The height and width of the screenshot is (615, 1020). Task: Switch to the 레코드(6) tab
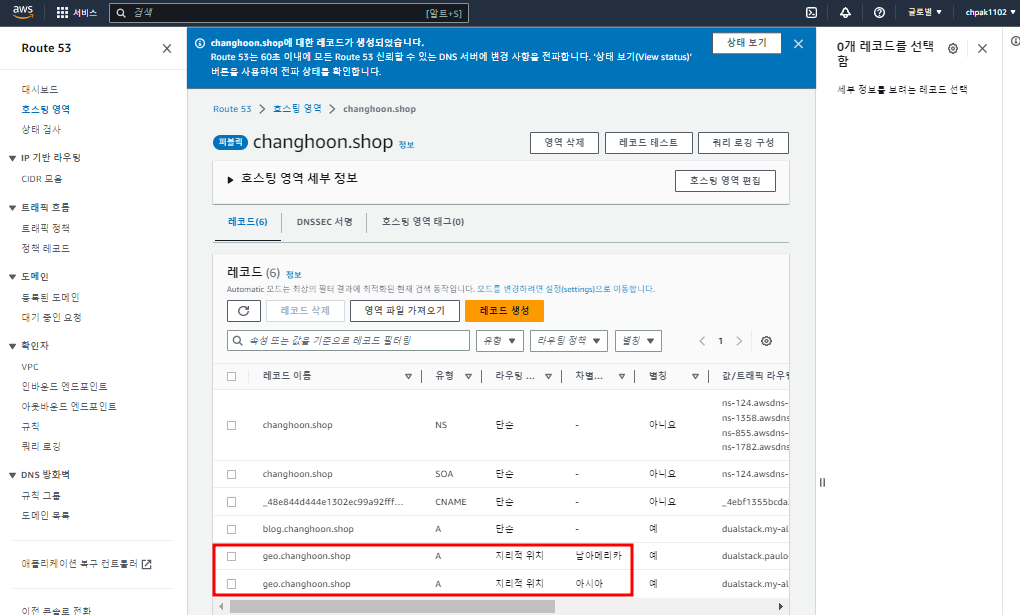[x=247, y=222]
